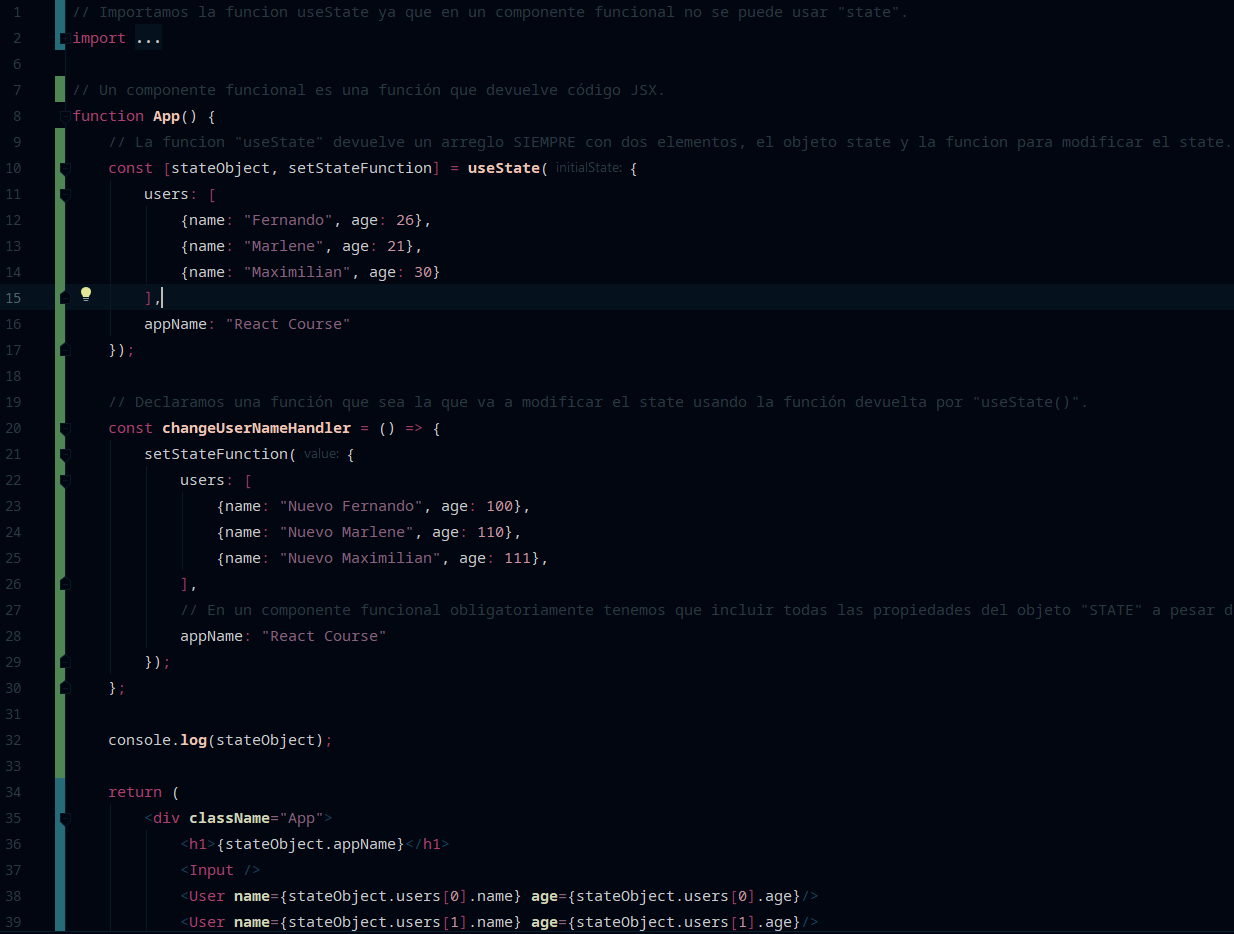Viewport: 1234px width, 934px height.
Task: Click the initialState inlay hint on useState
Action: pos(589,168)
